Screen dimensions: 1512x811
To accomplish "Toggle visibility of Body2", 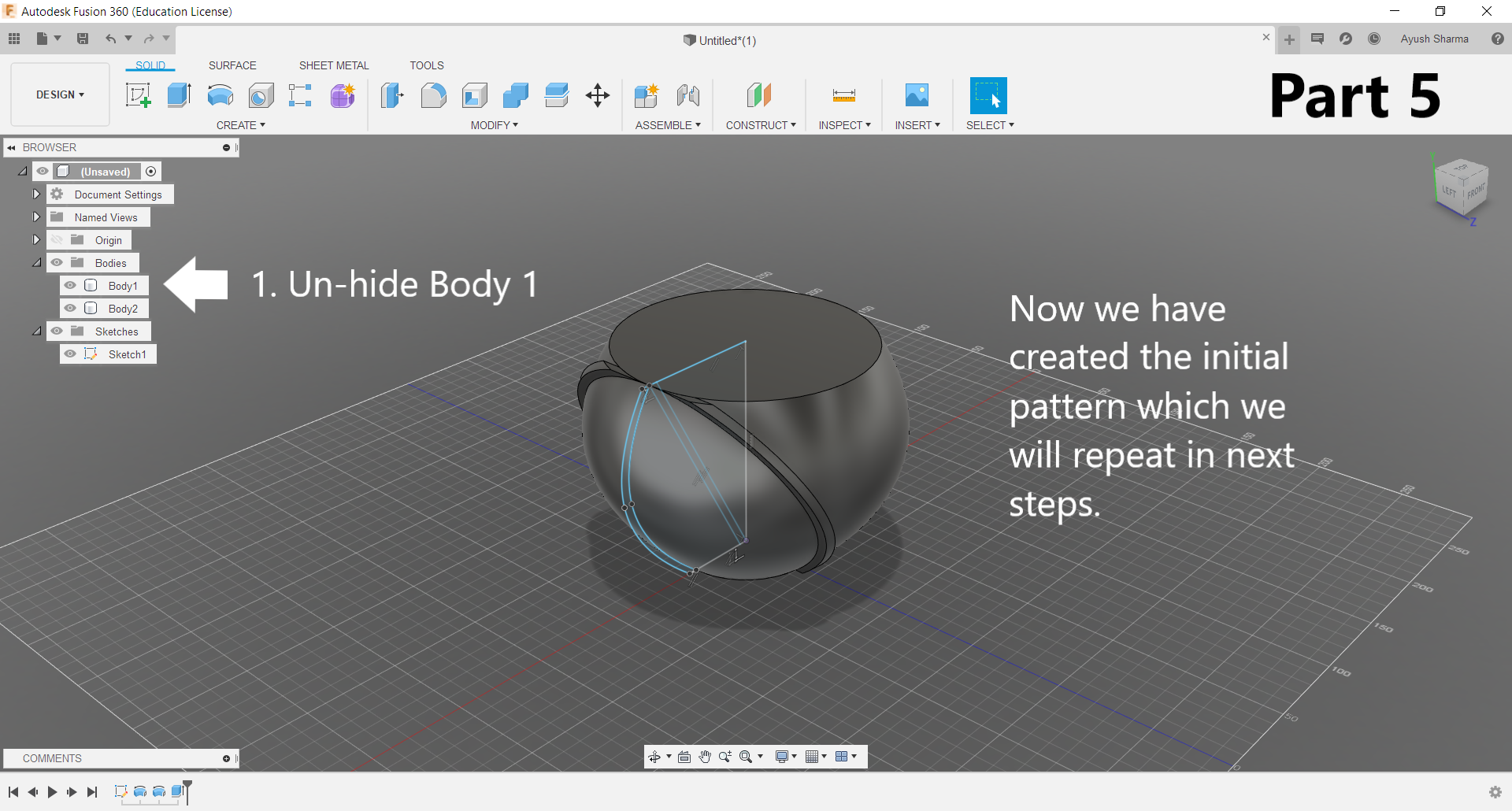I will (x=70, y=309).
